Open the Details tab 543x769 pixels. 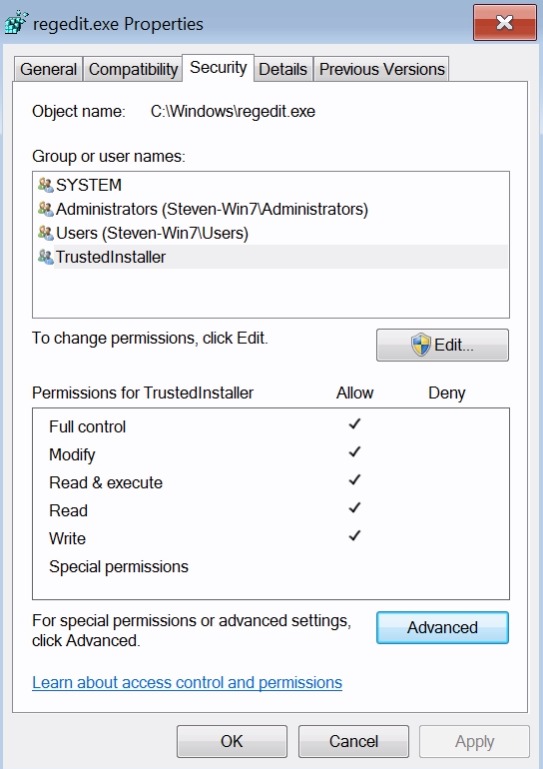tap(283, 69)
